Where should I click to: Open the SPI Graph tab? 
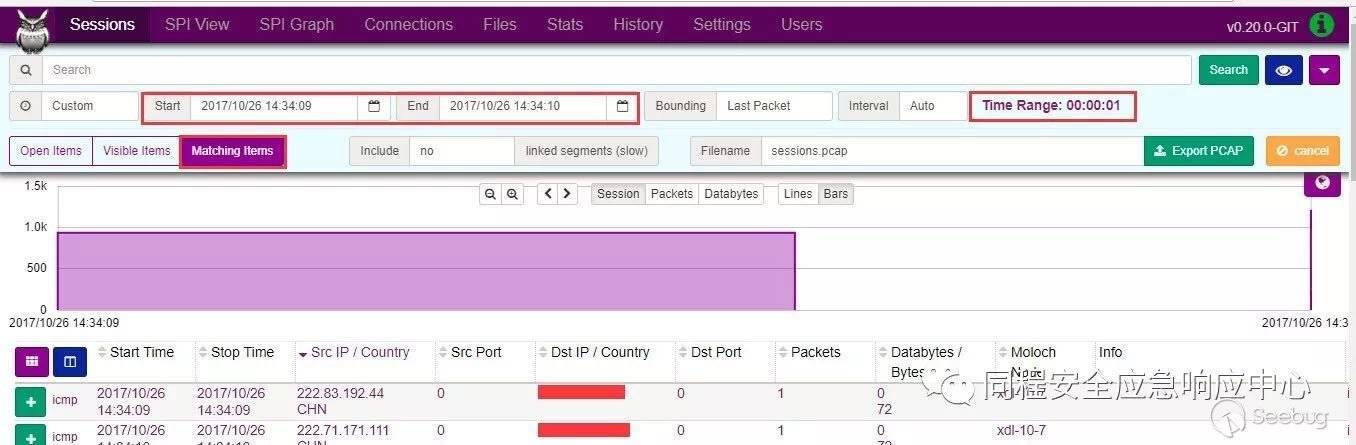(x=296, y=25)
